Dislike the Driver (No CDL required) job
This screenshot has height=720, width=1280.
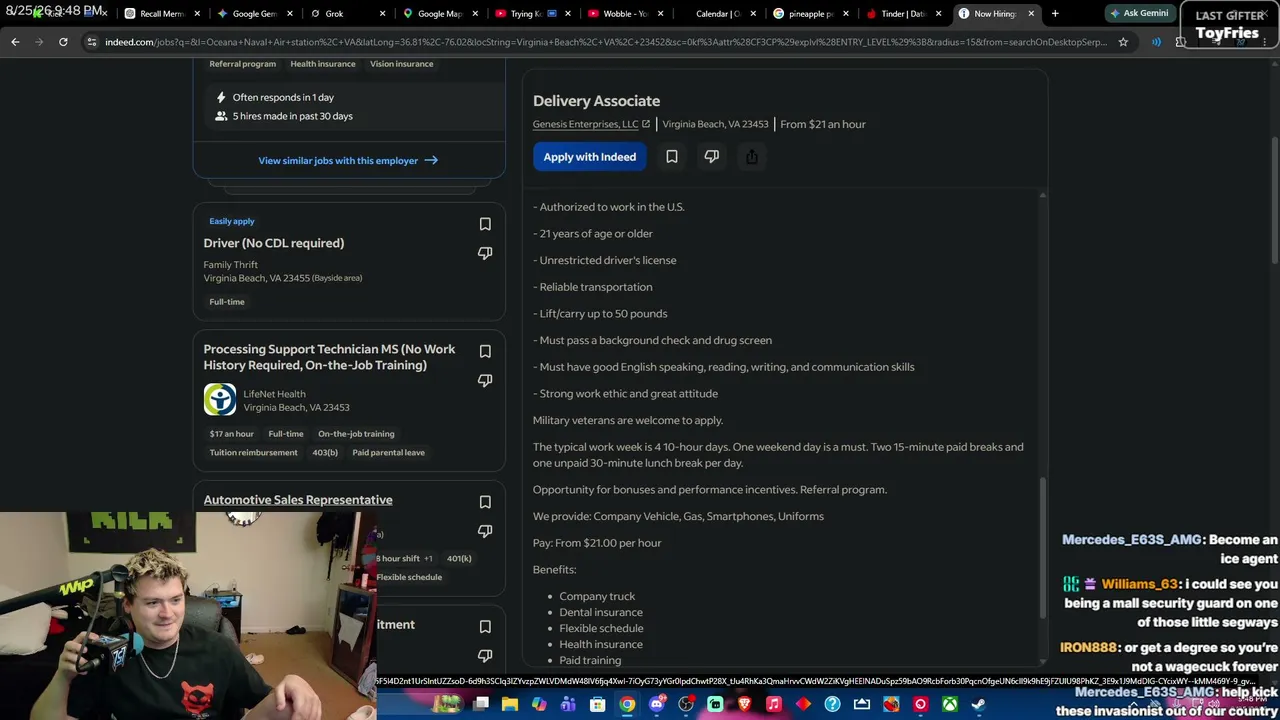click(x=485, y=253)
